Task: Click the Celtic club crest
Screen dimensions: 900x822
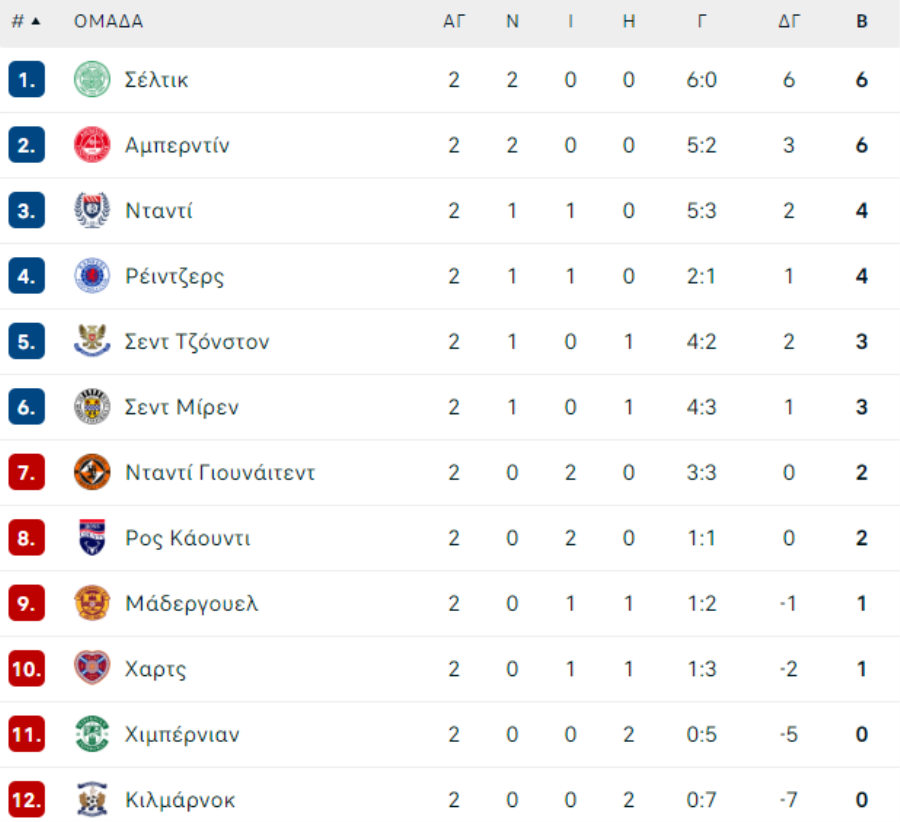Action: click(x=92, y=79)
